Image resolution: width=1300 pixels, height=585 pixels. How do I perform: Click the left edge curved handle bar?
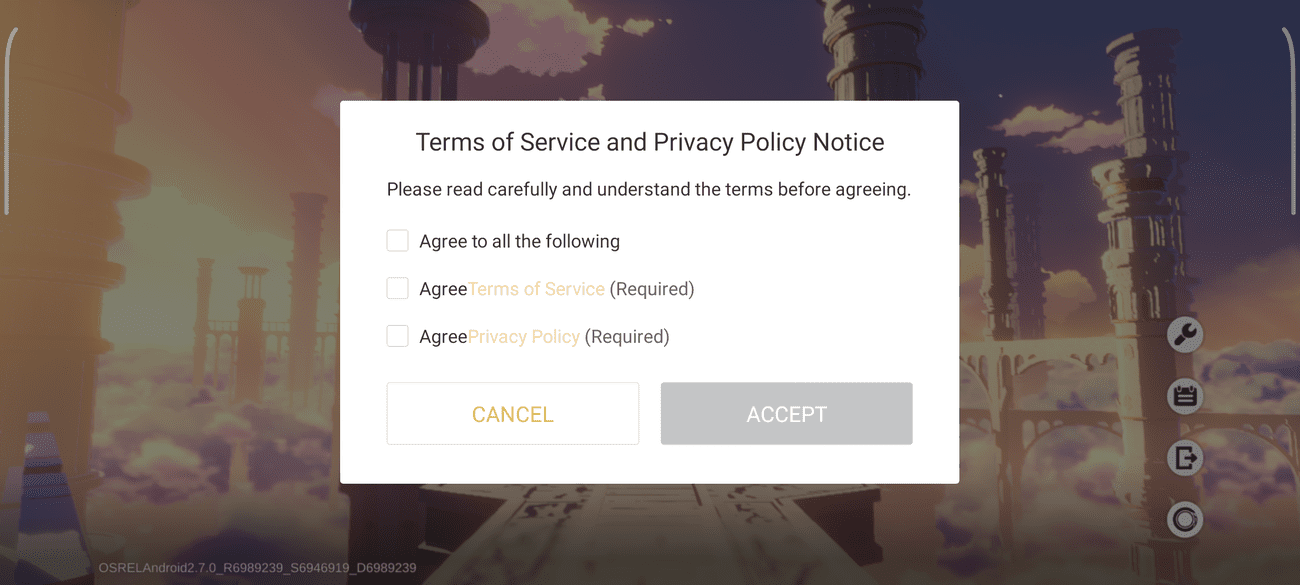pos(8,120)
